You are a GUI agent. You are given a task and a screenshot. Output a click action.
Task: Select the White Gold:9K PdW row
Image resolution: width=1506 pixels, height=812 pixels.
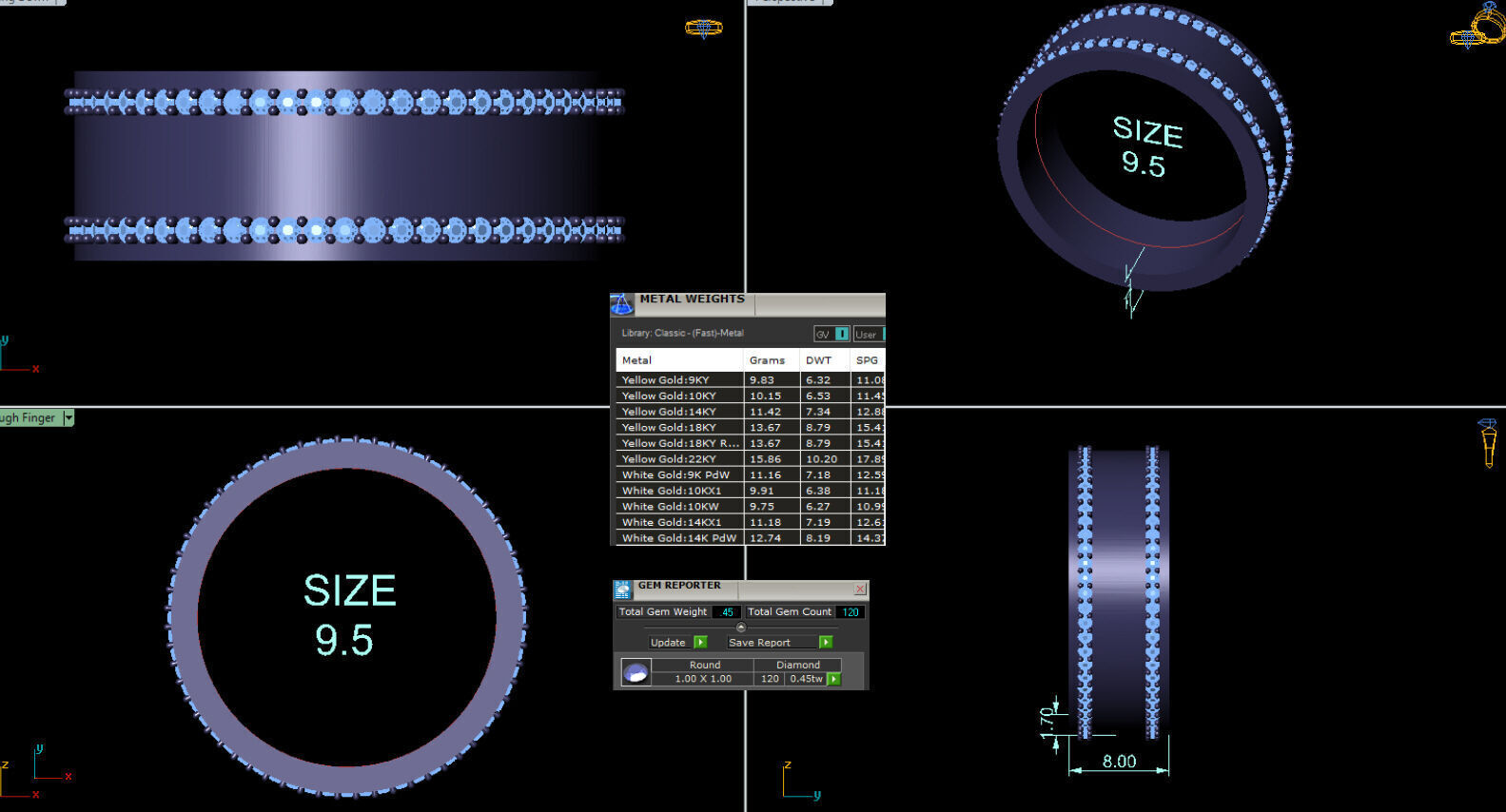[751, 474]
